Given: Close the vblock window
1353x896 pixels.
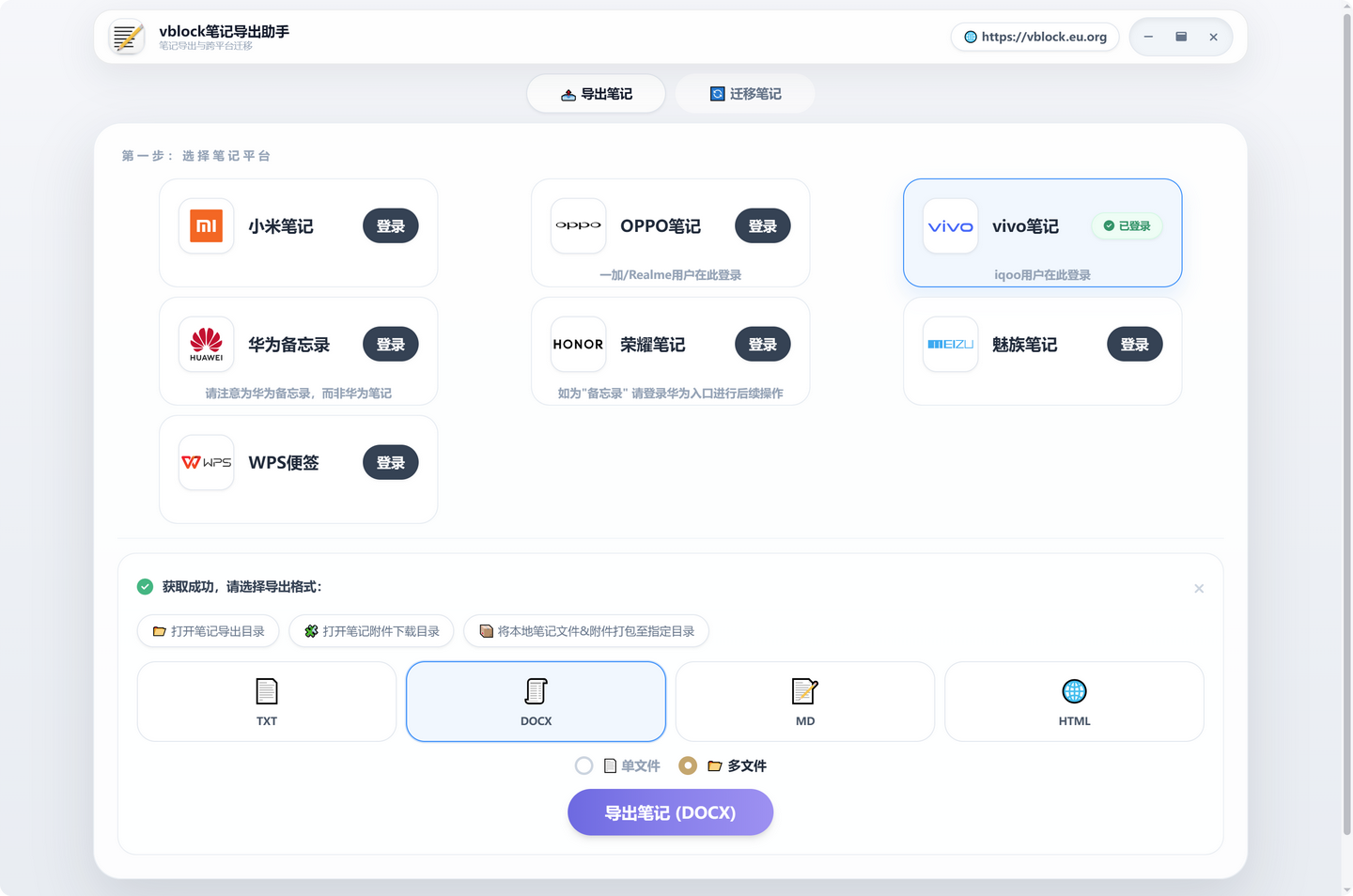Looking at the screenshot, I should 1214,38.
